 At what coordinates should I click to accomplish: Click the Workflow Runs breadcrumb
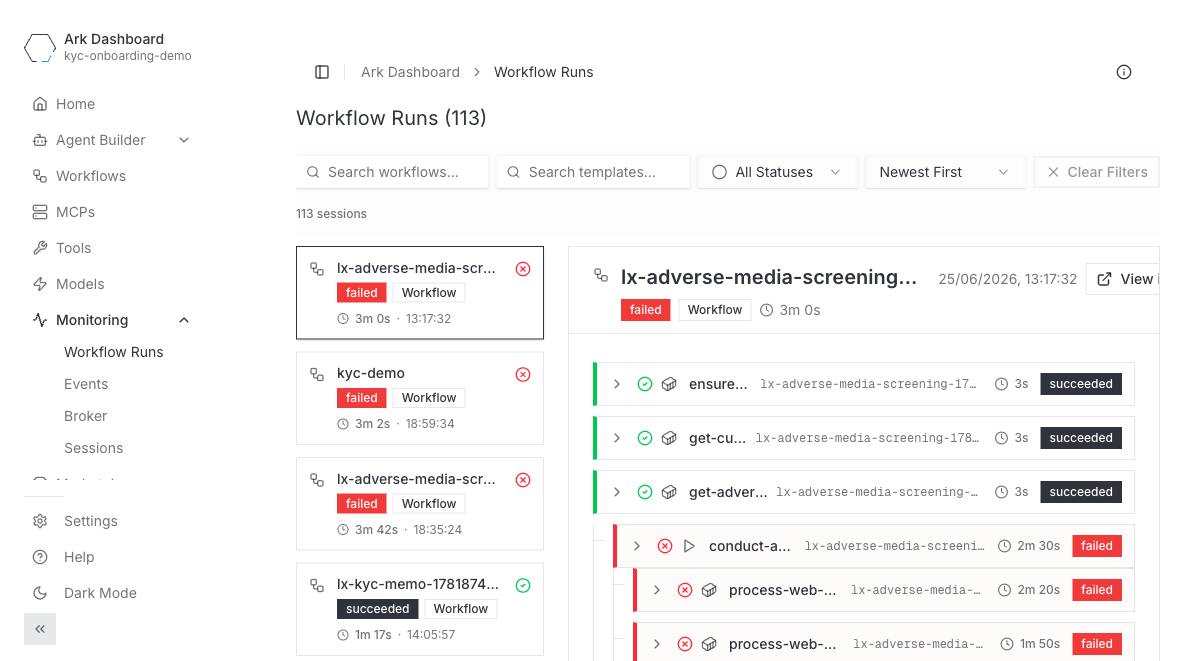(x=544, y=72)
